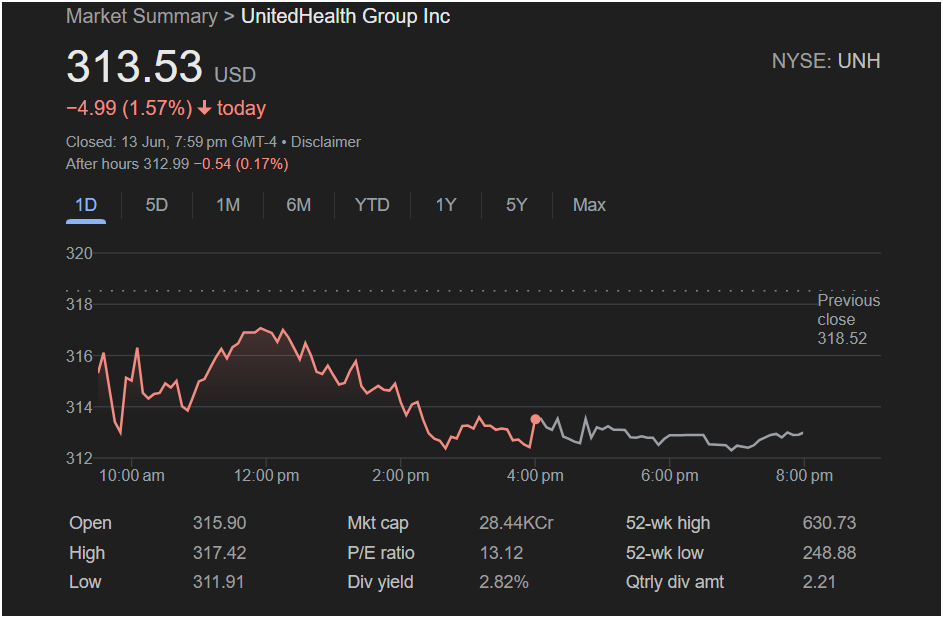Click the Closed: 13 Jun timestamp
Screen dimensions: 943x618
(171, 142)
